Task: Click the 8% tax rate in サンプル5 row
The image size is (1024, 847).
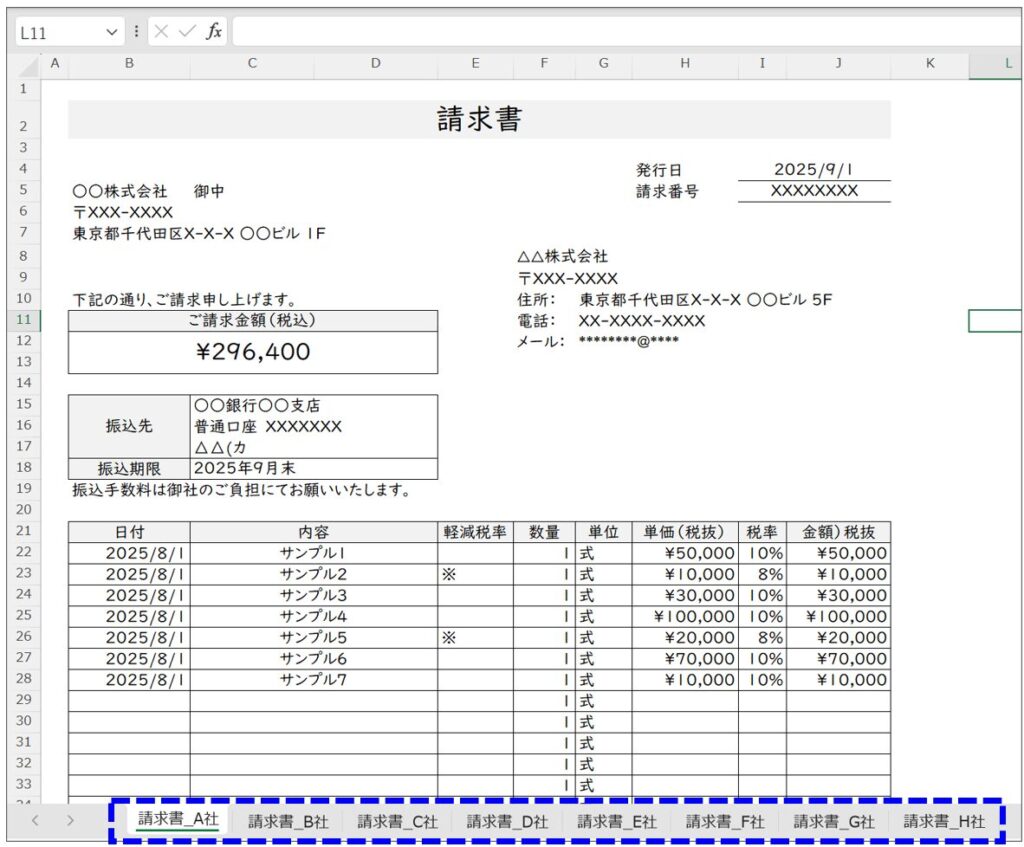Action: pos(762,637)
